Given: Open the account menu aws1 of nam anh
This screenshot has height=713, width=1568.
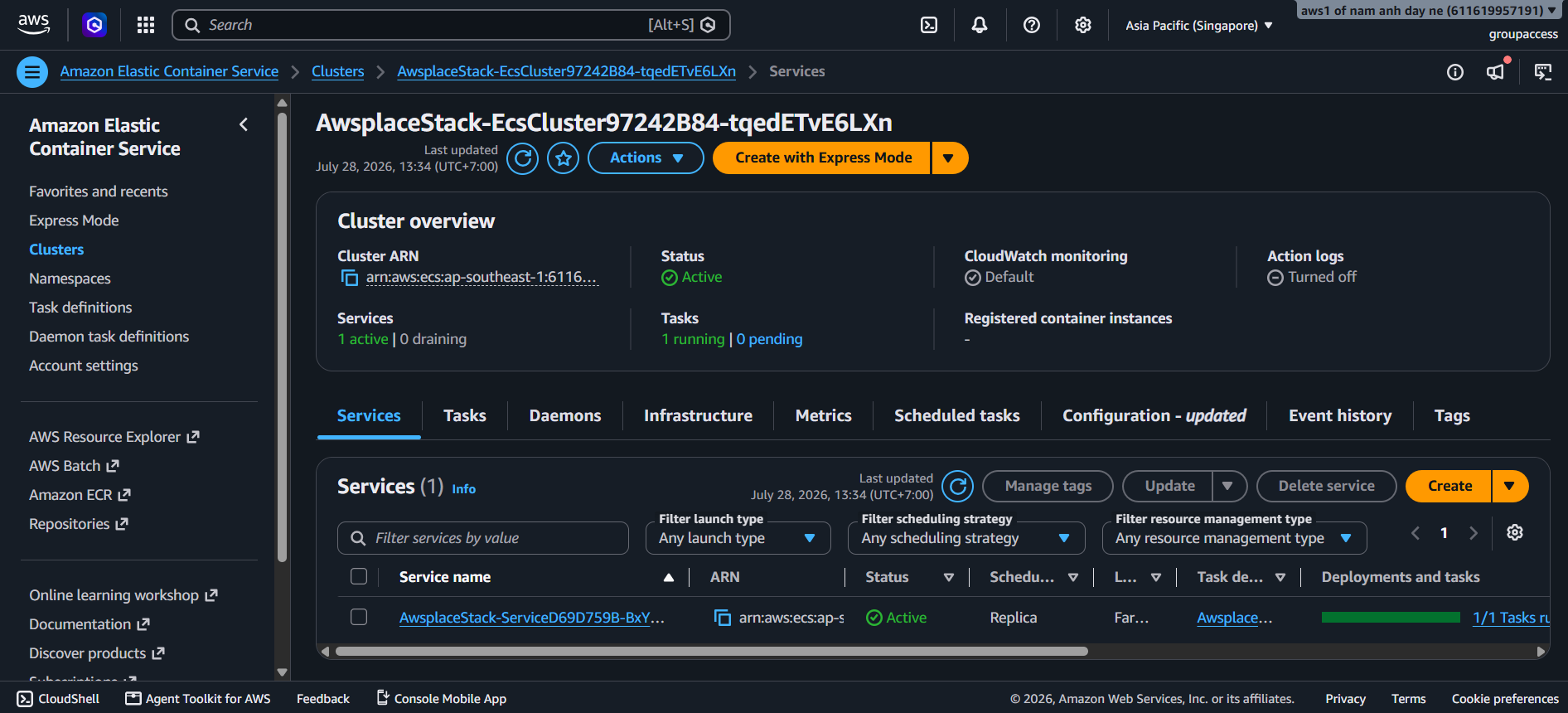Looking at the screenshot, I should coord(1428,11).
